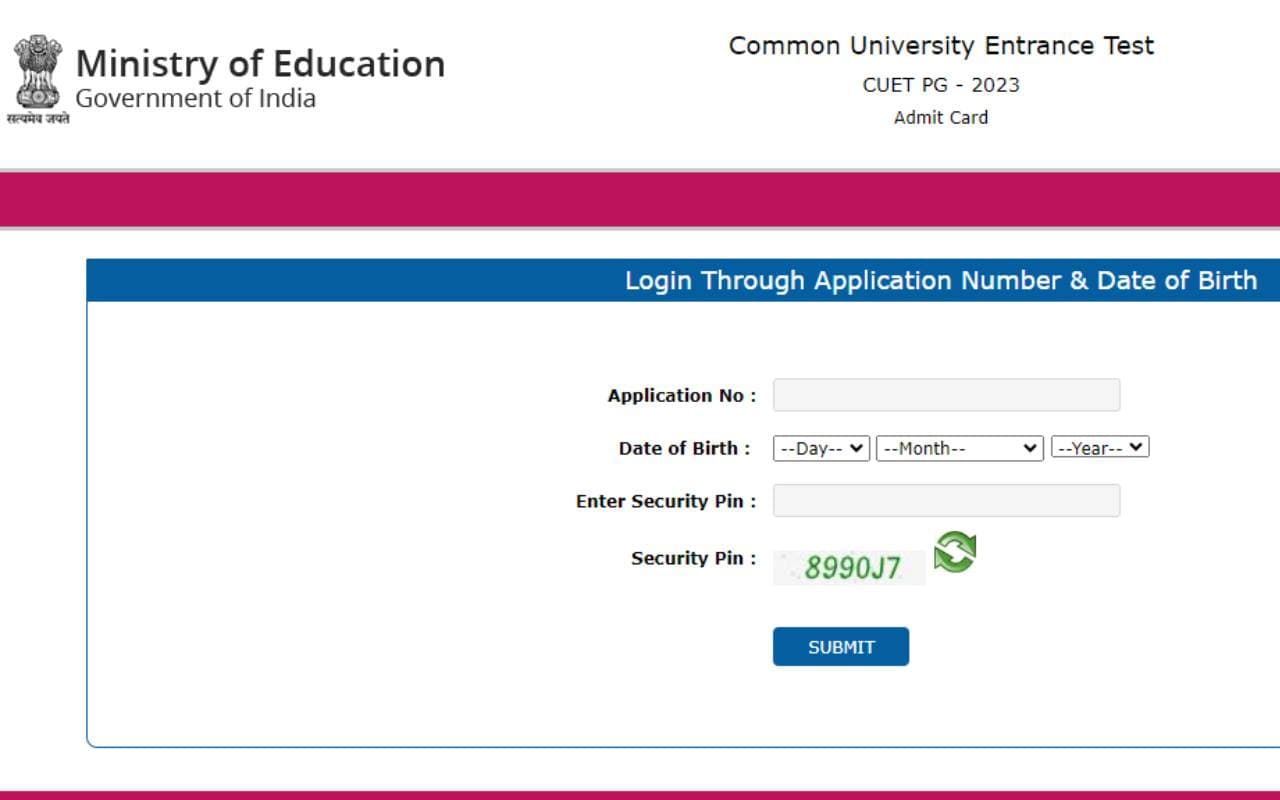Click the Admit Card heading text
The height and width of the screenshot is (800, 1280).
940,117
